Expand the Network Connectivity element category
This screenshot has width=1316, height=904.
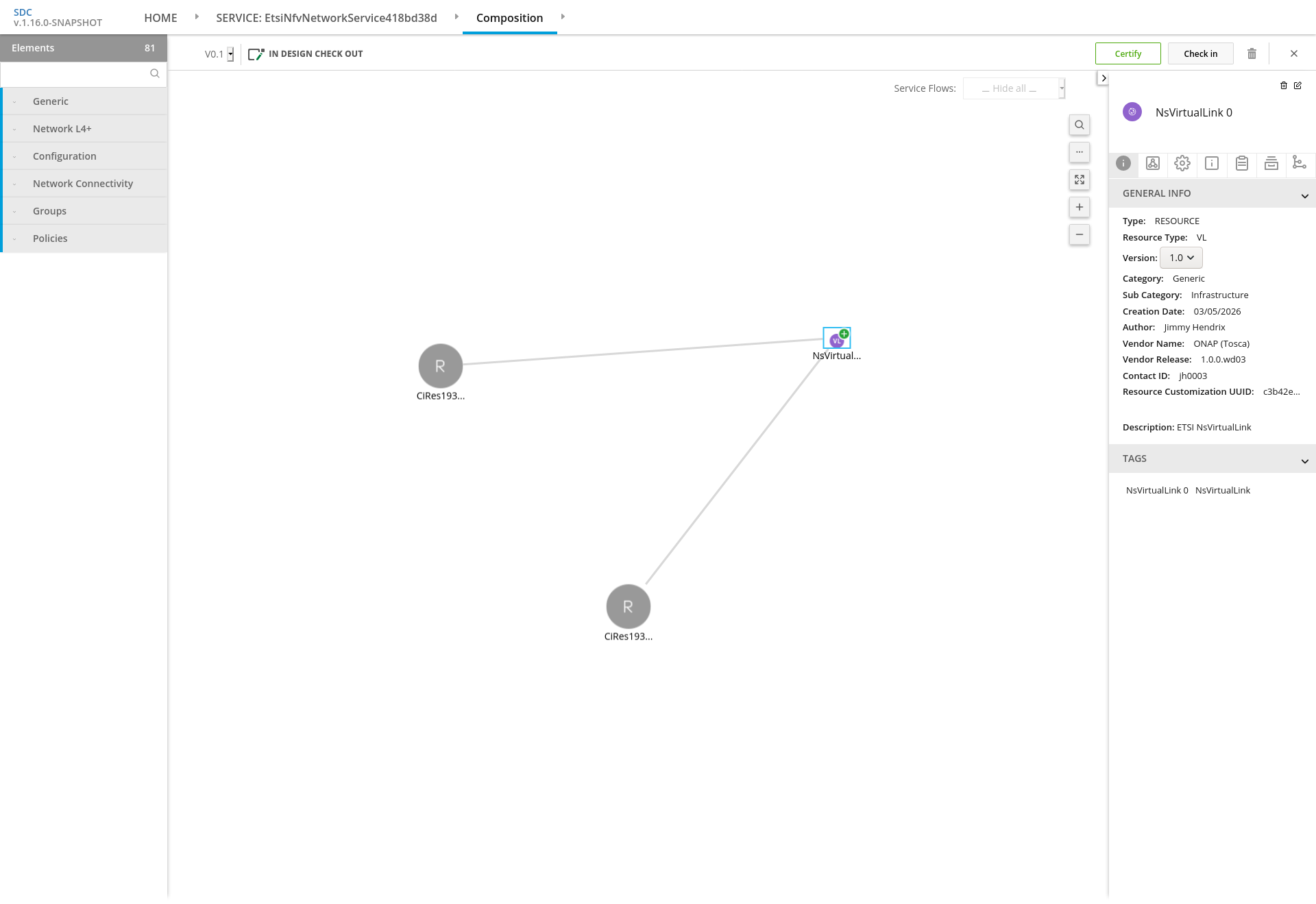click(83, 184)
